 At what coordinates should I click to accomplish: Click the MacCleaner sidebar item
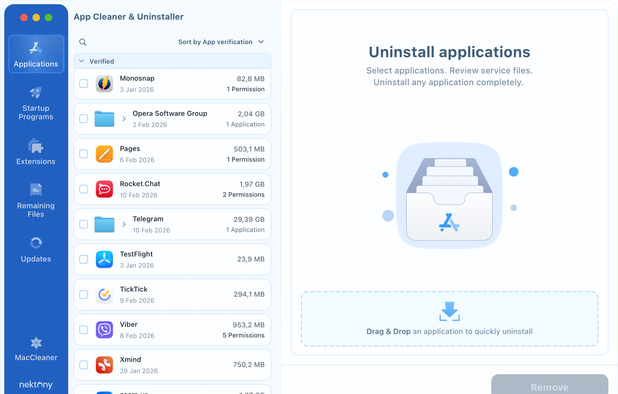[x=36, y=349]
